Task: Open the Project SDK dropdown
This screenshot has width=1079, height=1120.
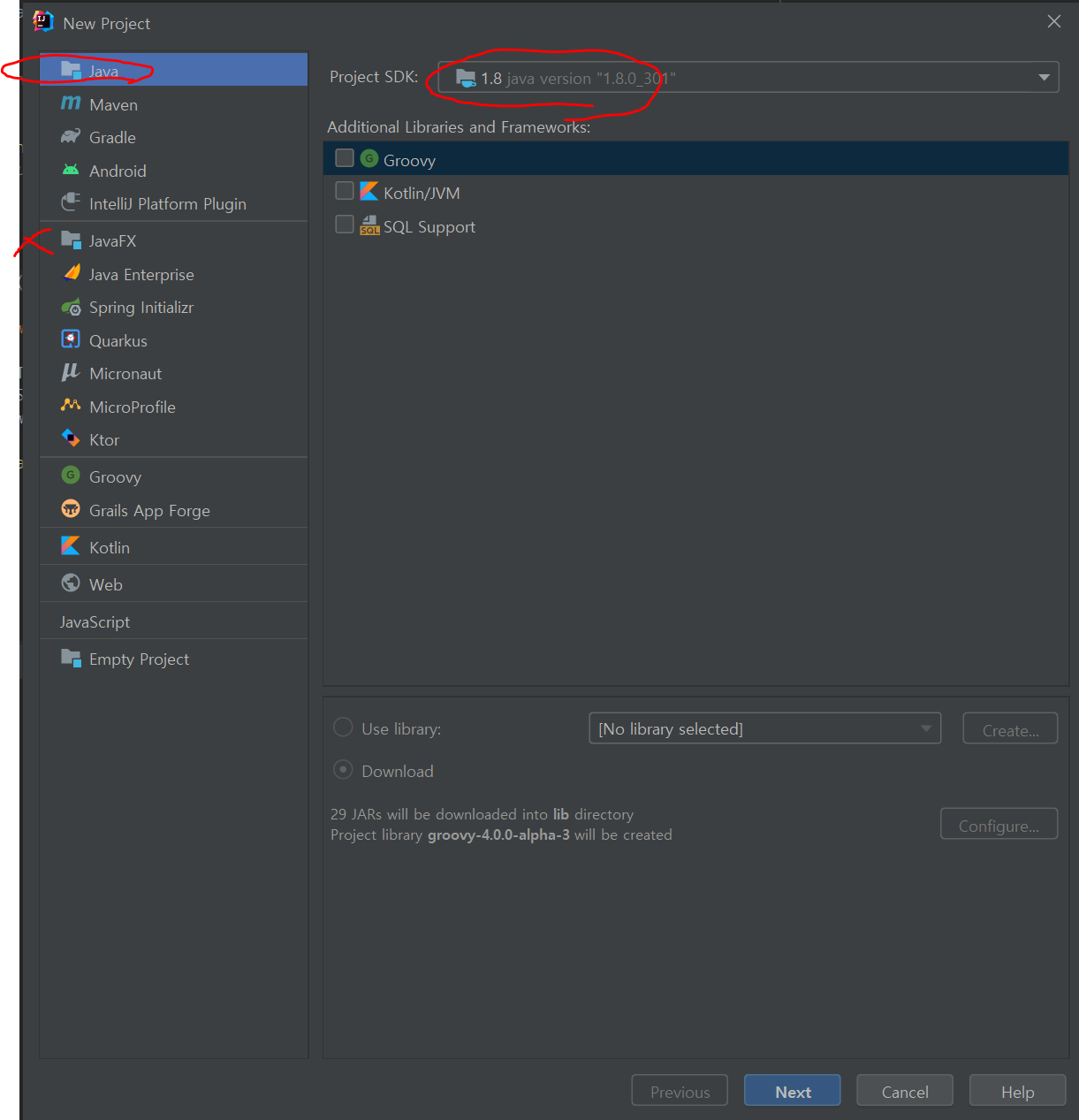Action: click(748, 77)
